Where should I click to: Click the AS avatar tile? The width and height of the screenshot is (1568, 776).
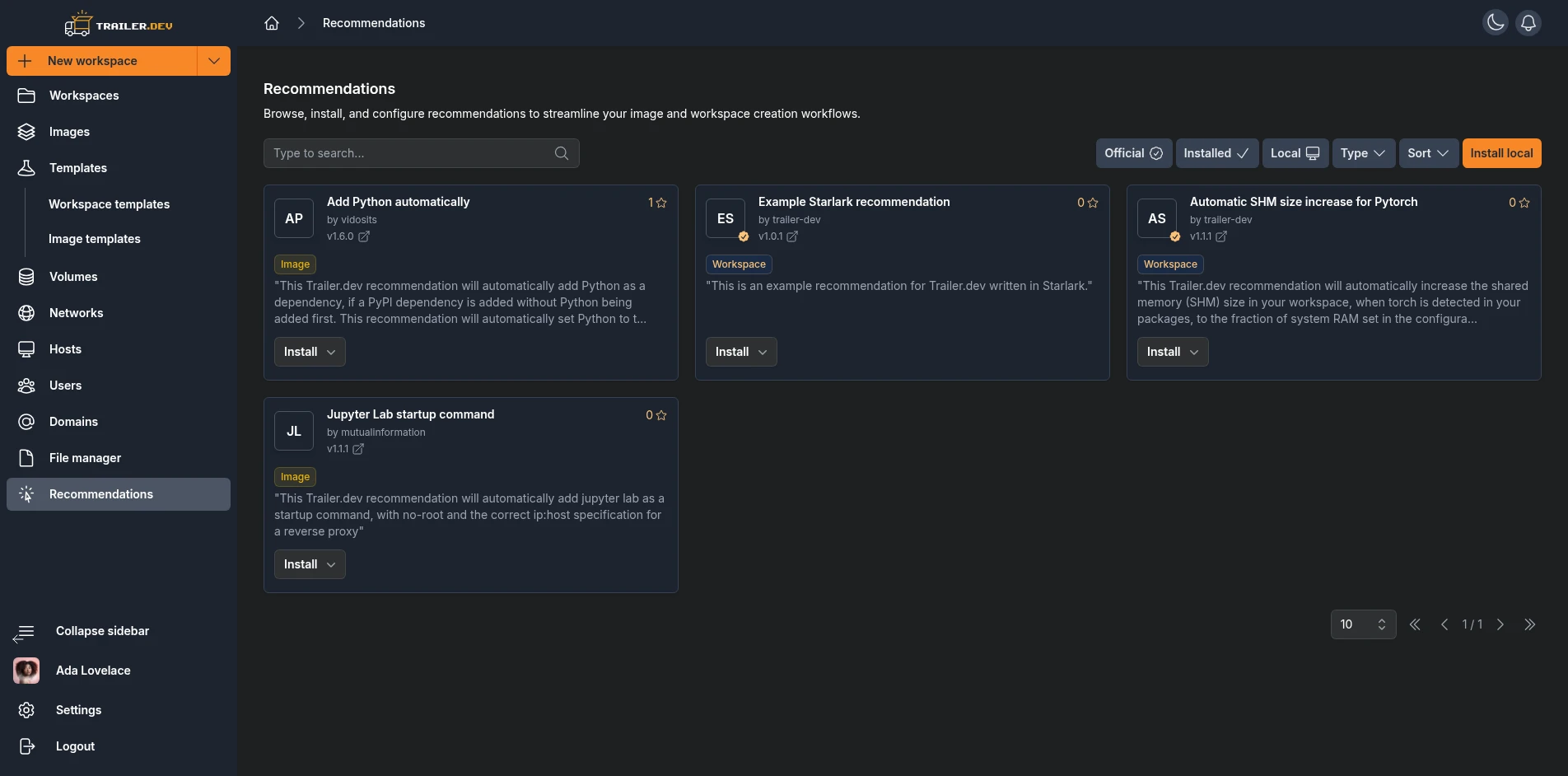click(x=1157, y=218)
